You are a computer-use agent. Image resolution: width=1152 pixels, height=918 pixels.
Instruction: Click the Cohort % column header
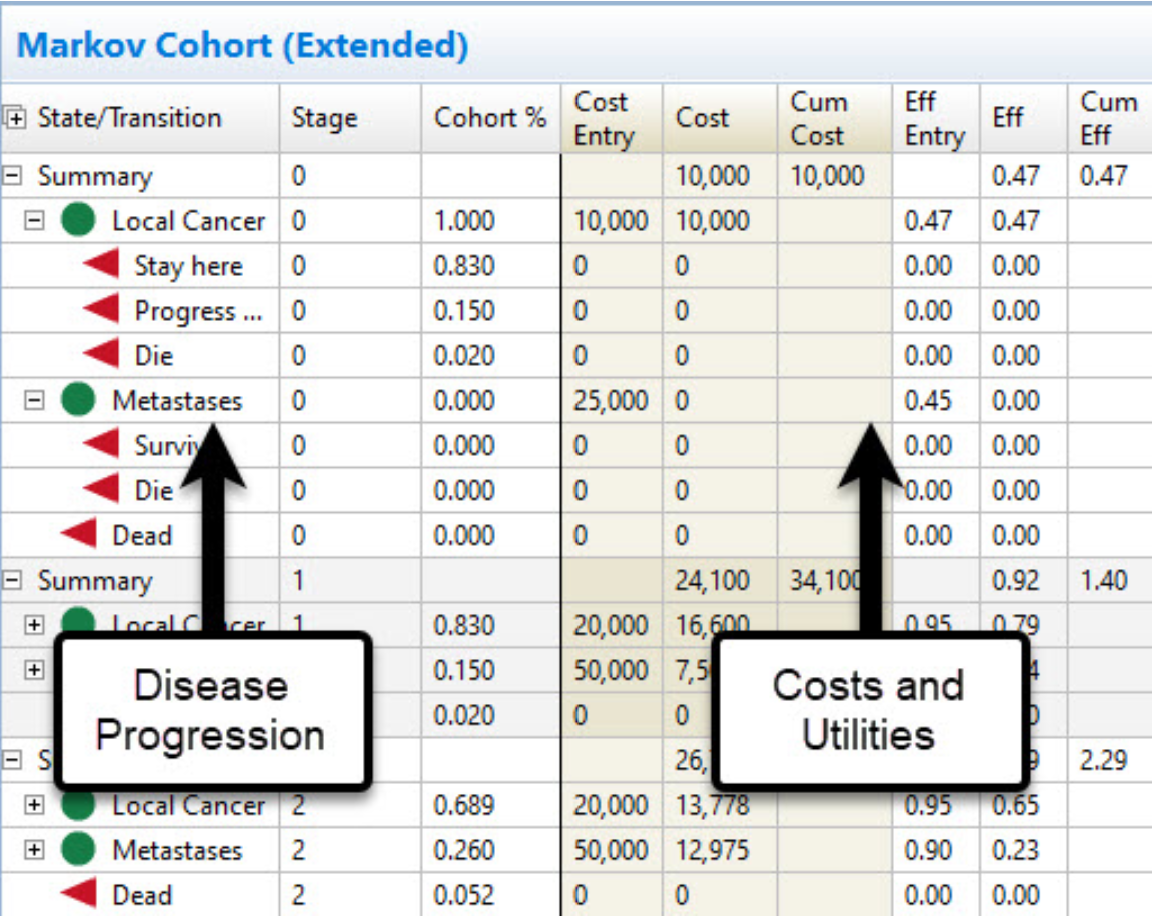[x=490, y=118]
